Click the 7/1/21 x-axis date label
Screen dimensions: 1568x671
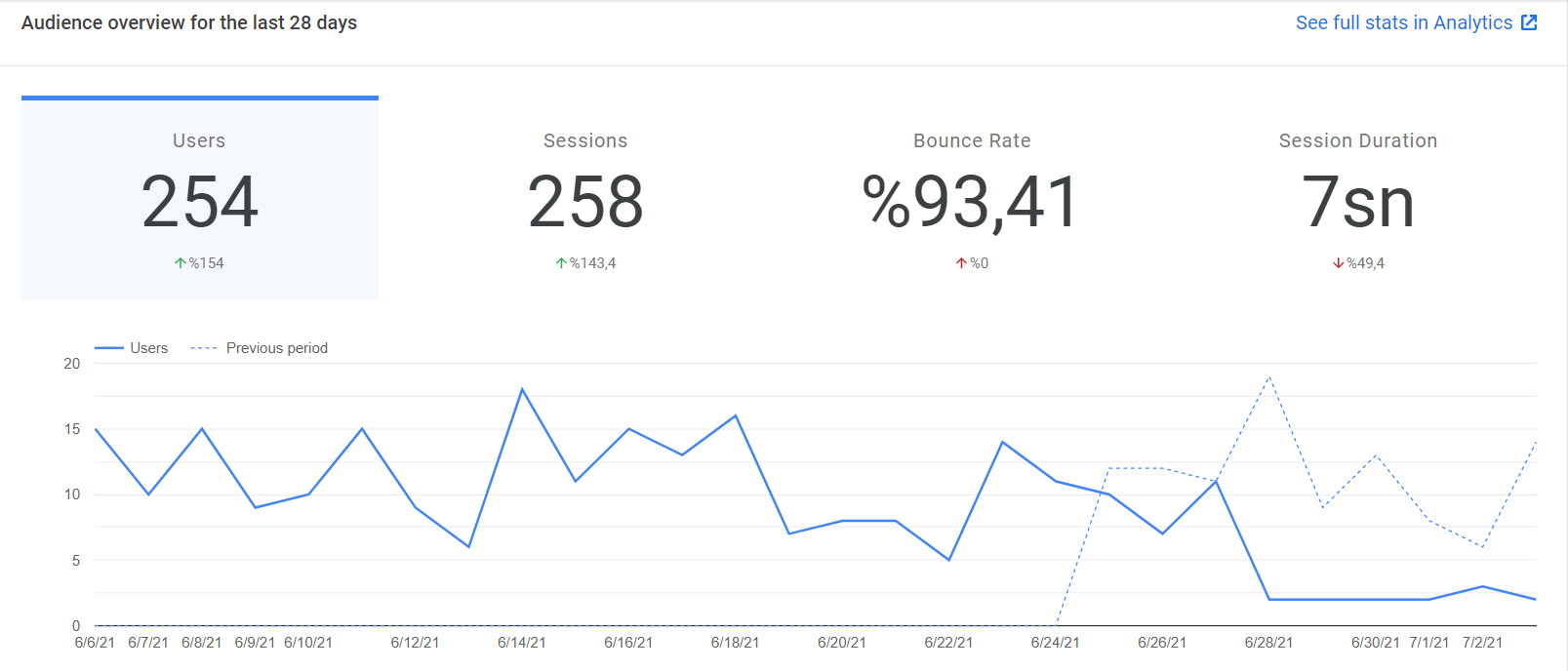pos(1429,643)
